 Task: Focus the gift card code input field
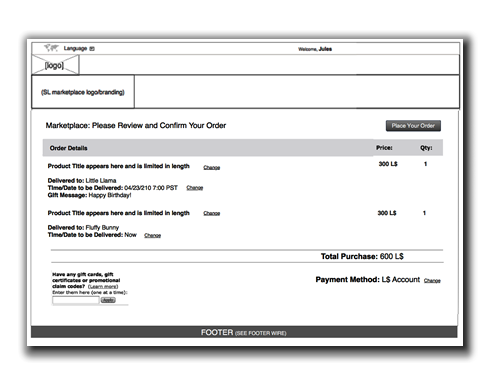76,300
